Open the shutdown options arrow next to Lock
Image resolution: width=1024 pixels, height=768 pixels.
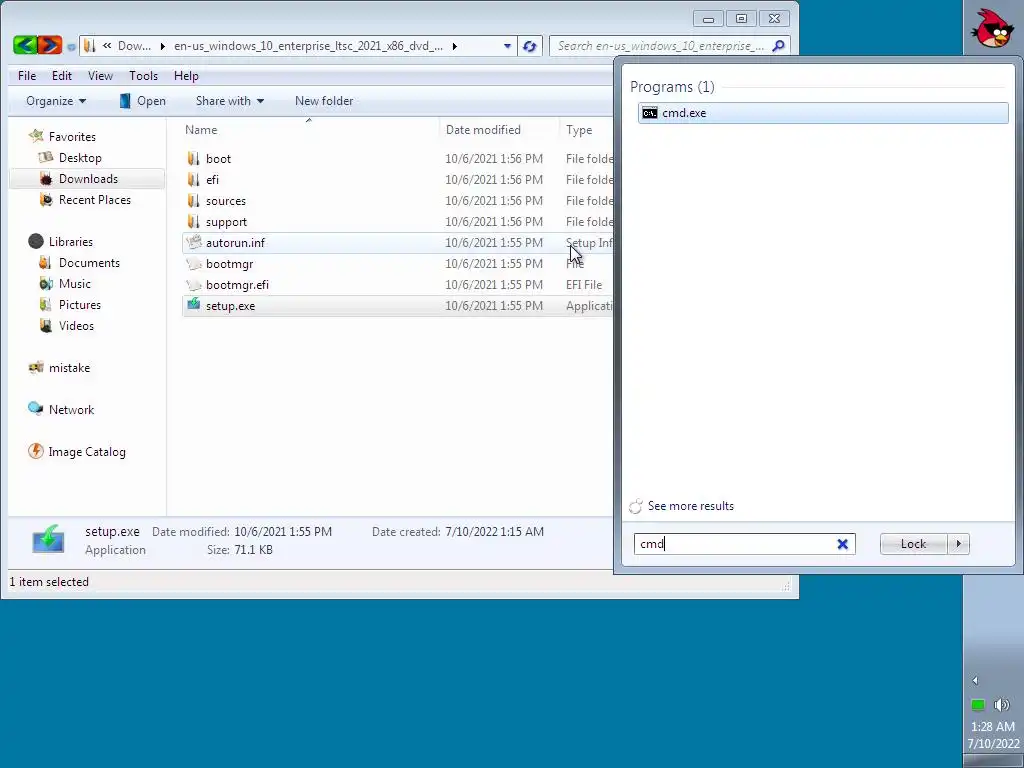pyautogui.click(x=959, y=544)
